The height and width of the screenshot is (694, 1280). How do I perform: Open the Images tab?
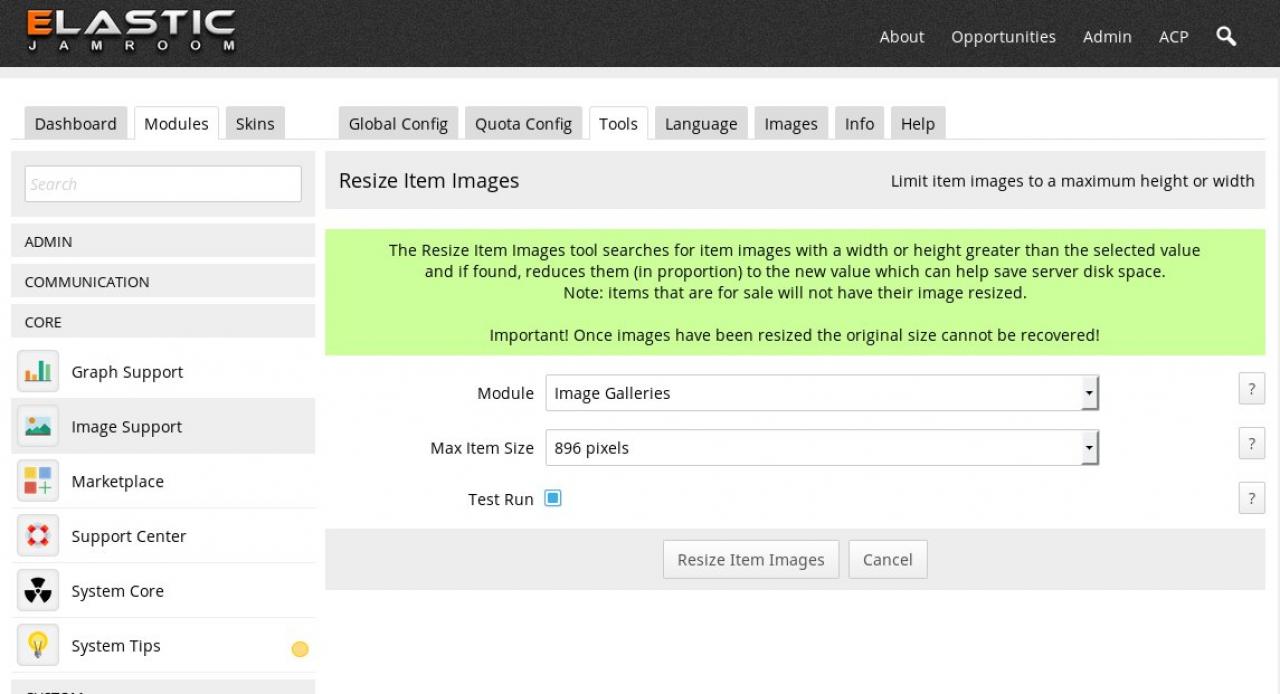791,123
